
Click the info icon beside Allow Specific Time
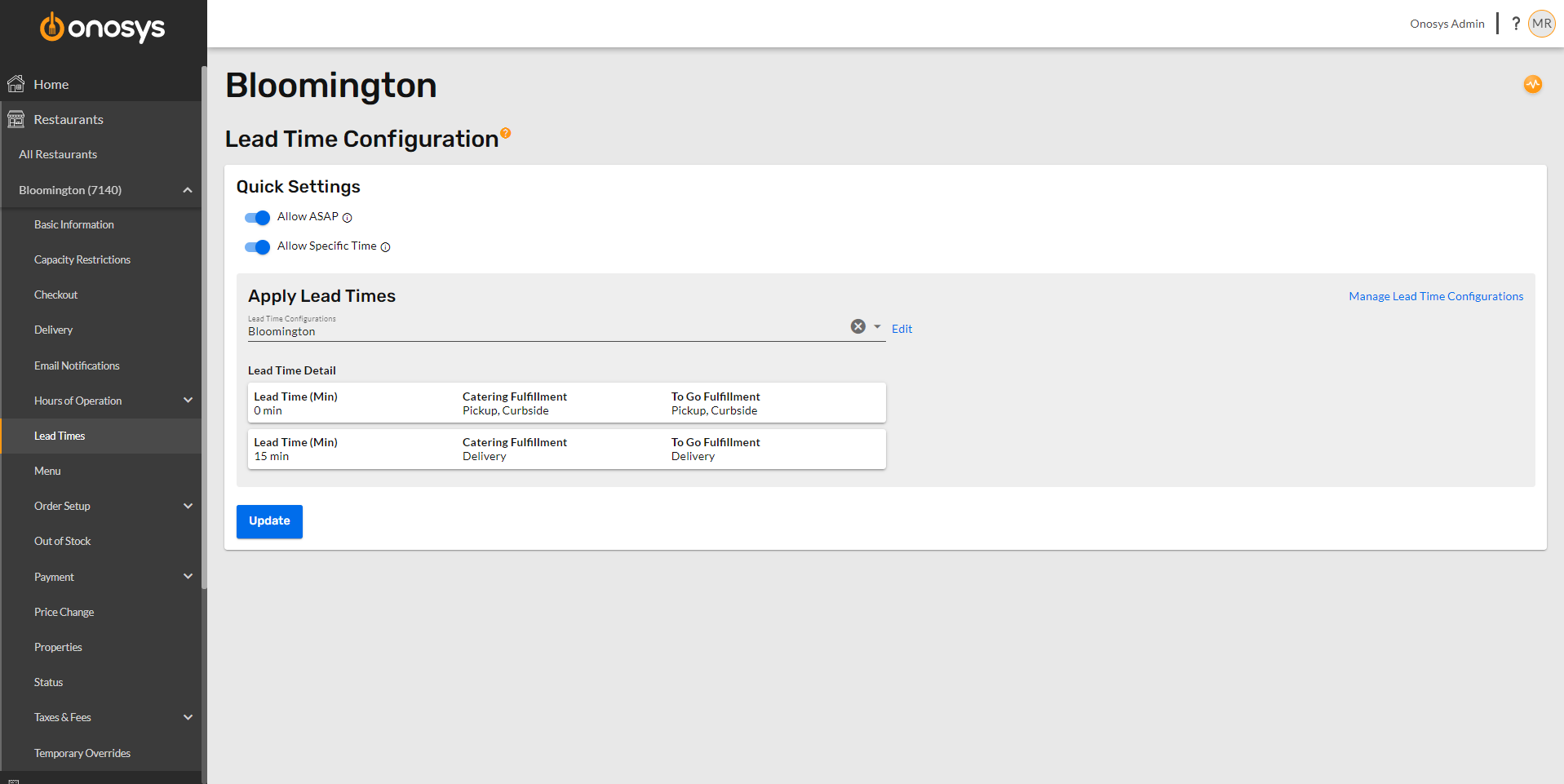click(385, 247)
